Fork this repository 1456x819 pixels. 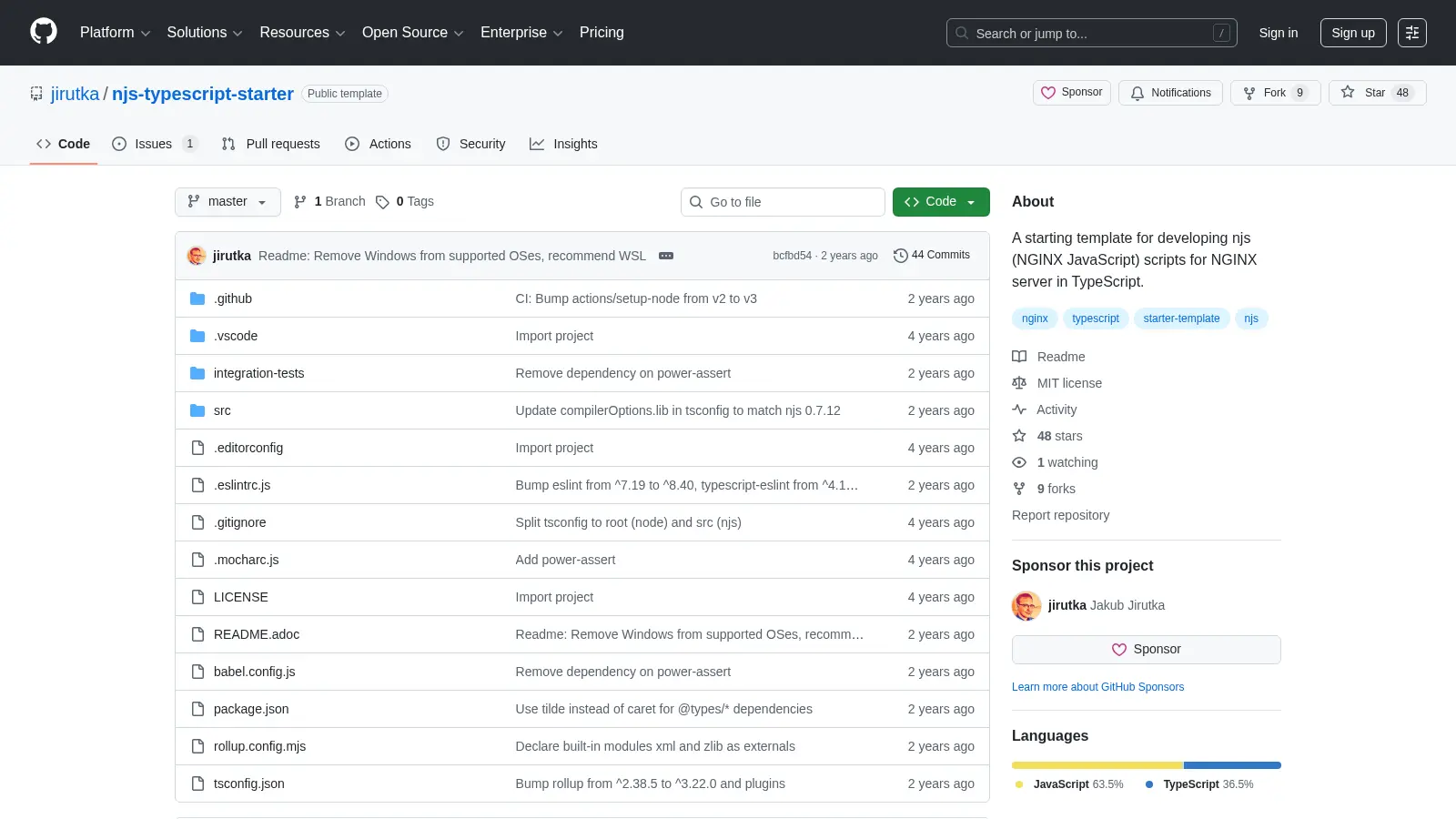click(x=1276, y=93)
